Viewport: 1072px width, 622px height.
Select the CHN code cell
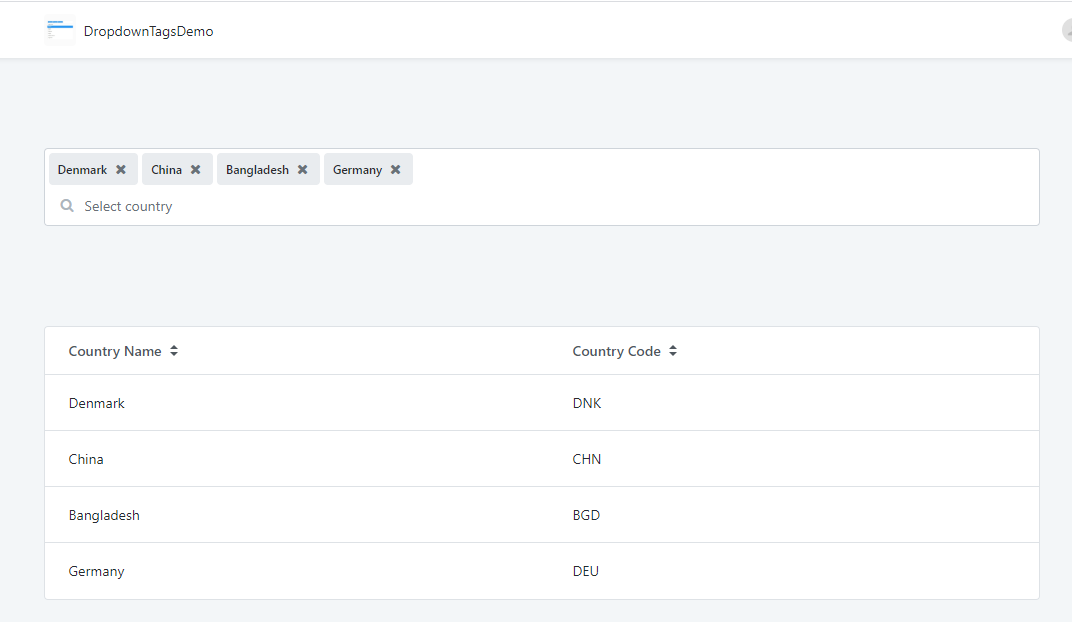click(587, 459)
